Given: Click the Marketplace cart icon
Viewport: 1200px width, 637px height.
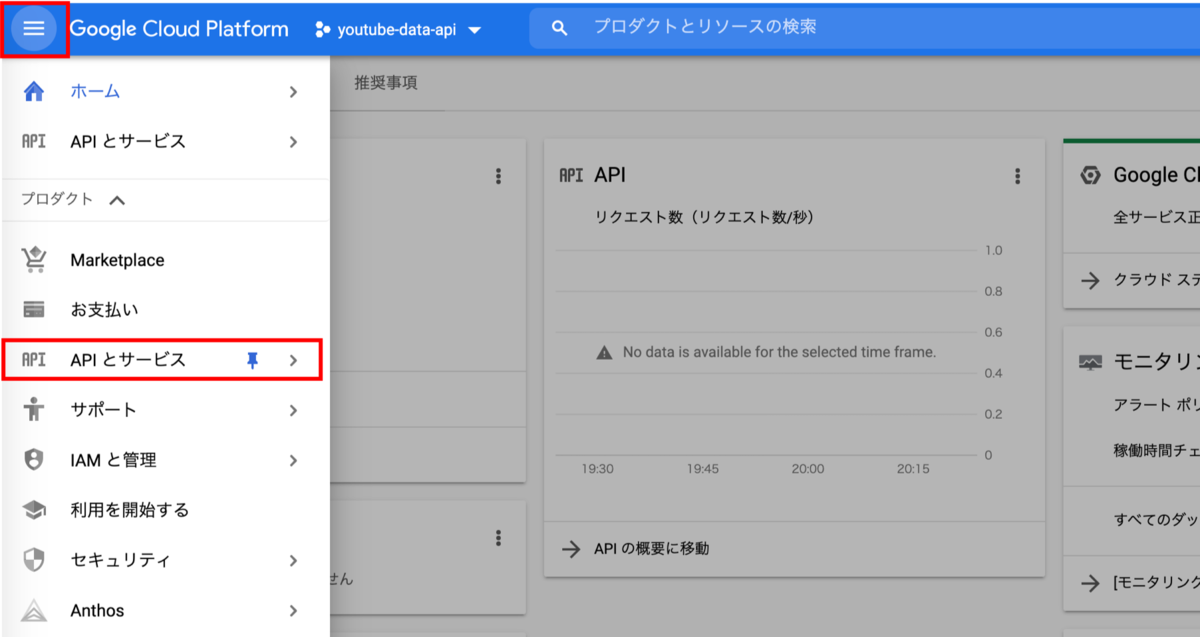Looking at the screenshot, I should [x=34, y=260].
